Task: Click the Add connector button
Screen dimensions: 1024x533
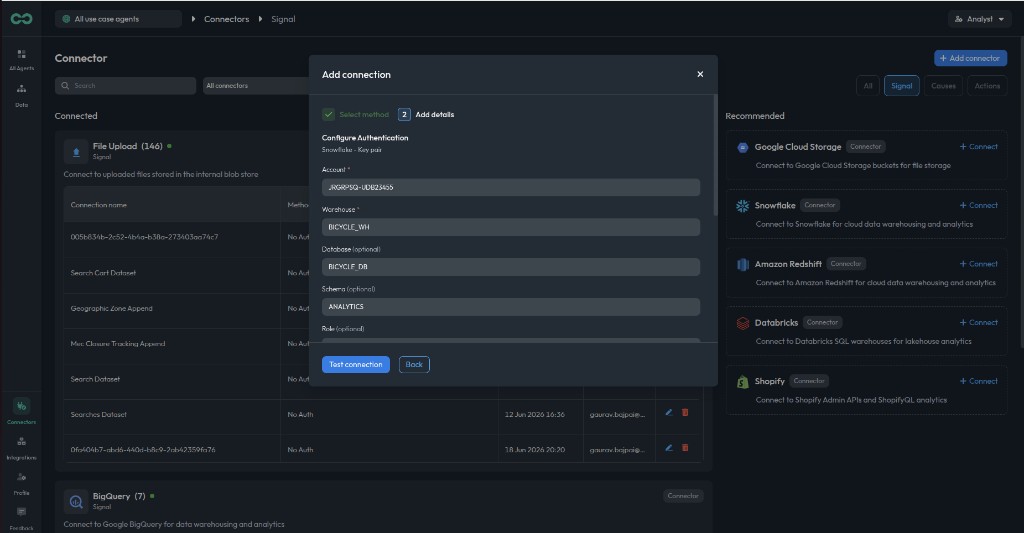Action: (970, 58)
